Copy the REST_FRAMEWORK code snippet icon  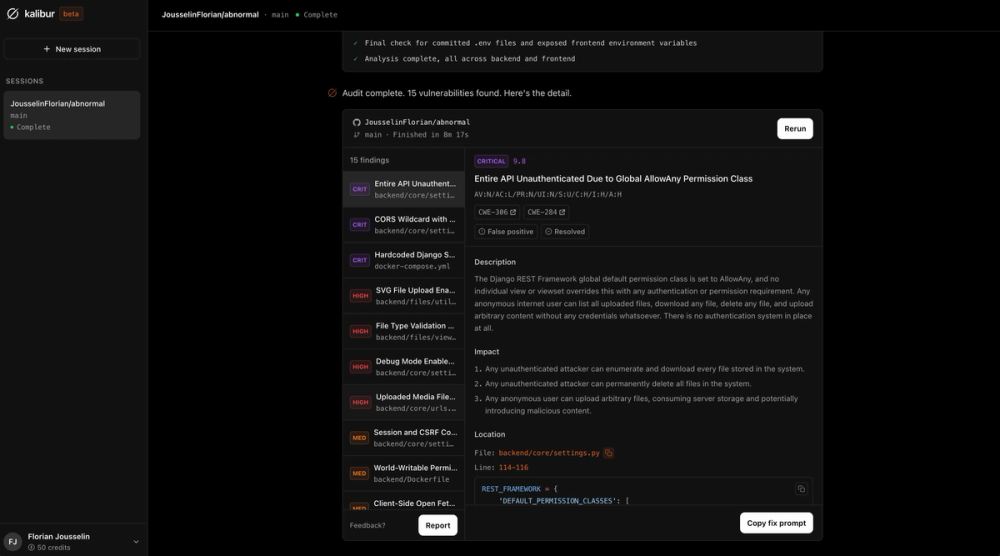click(801, 489)
